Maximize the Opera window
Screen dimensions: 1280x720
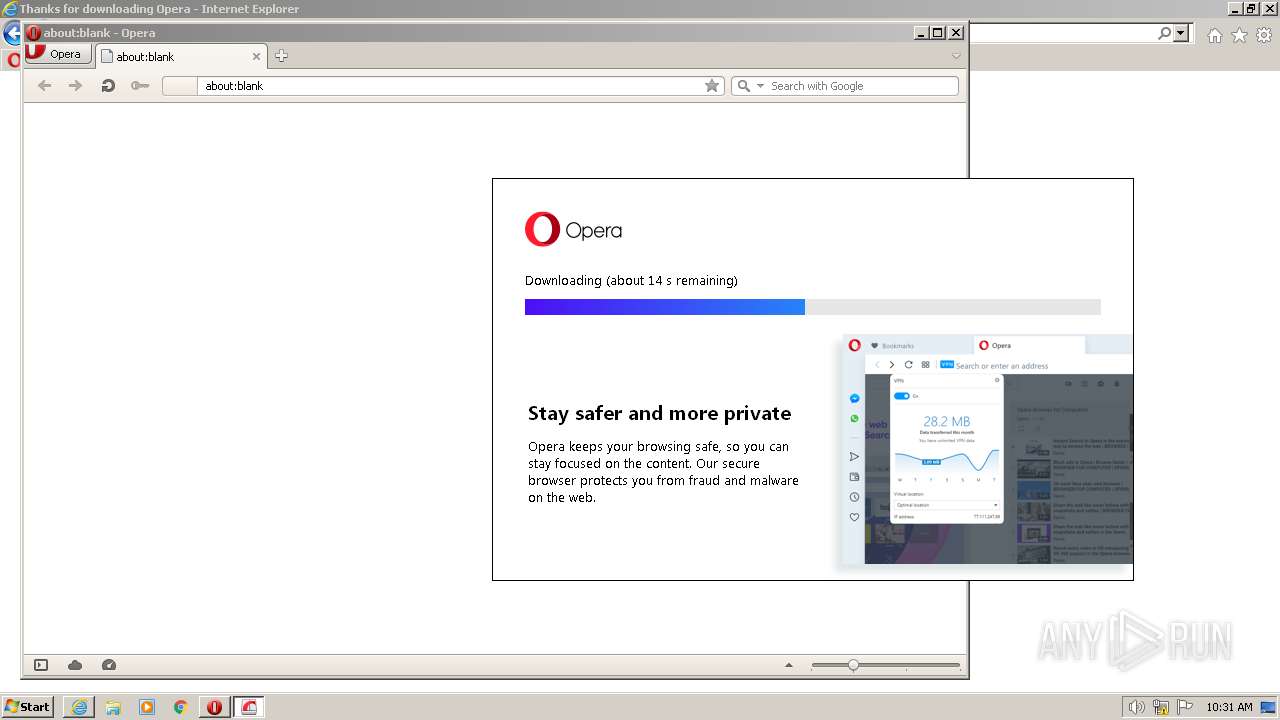938,33
